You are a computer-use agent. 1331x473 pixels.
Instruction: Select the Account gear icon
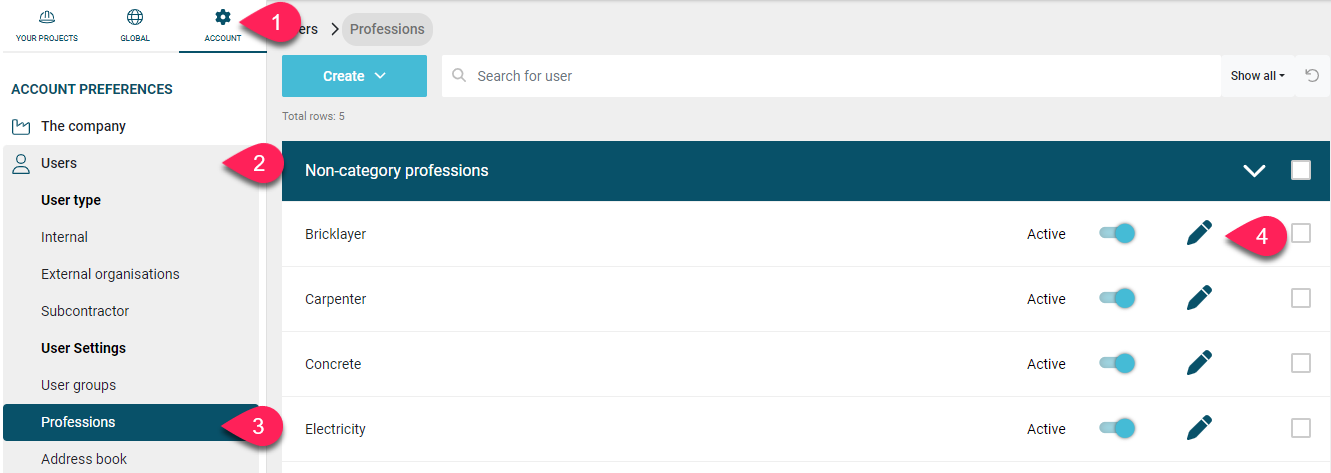[223, 17]
